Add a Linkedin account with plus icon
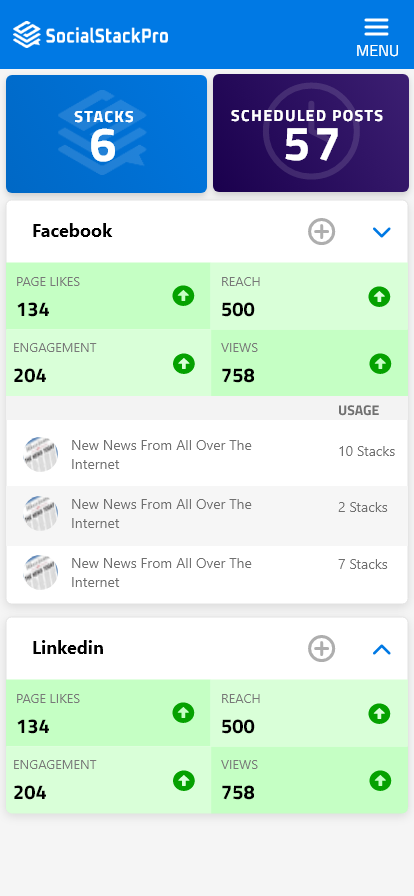 [321, 649]
